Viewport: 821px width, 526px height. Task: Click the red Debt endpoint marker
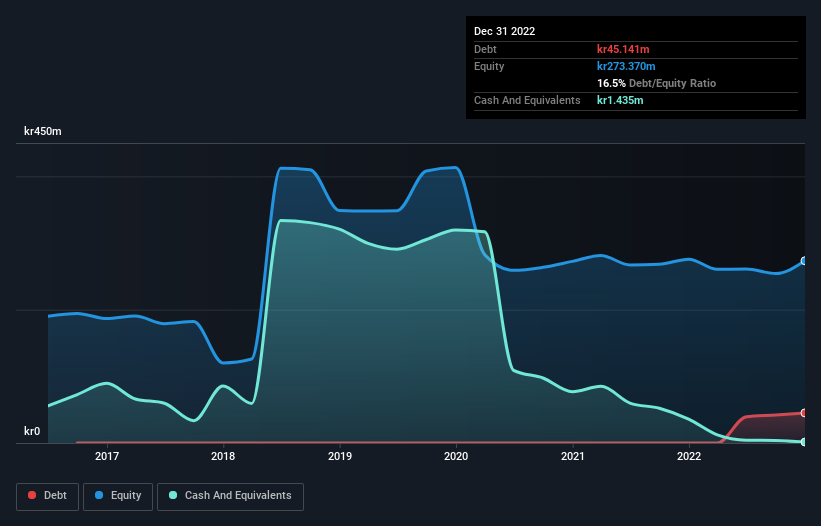(804, 413)
